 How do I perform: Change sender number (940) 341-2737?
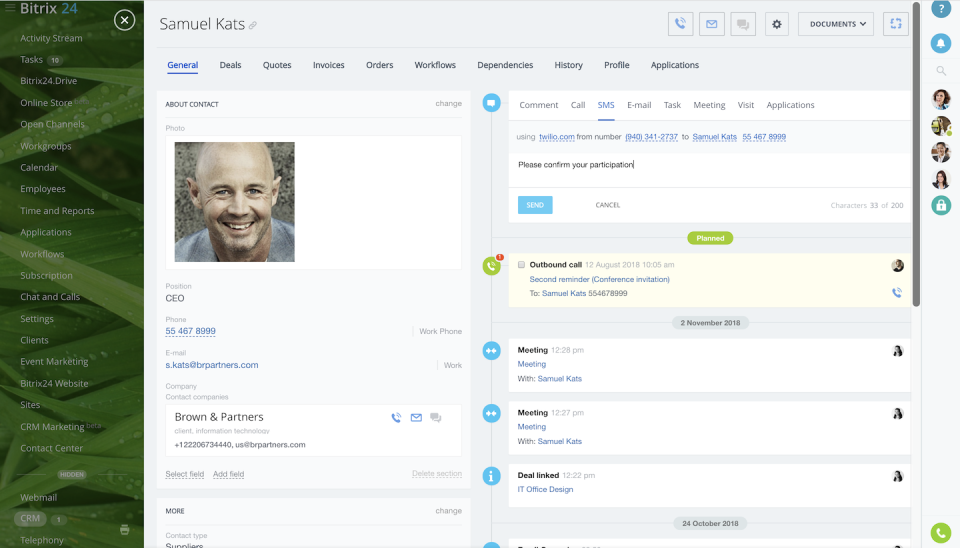651,137
